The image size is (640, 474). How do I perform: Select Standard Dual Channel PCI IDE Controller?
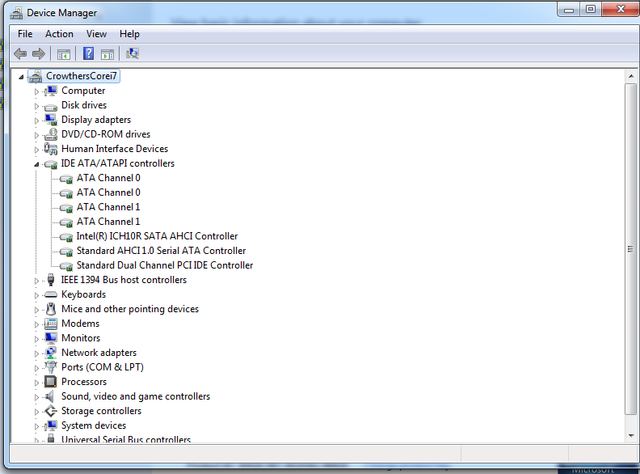pos(165,265)
